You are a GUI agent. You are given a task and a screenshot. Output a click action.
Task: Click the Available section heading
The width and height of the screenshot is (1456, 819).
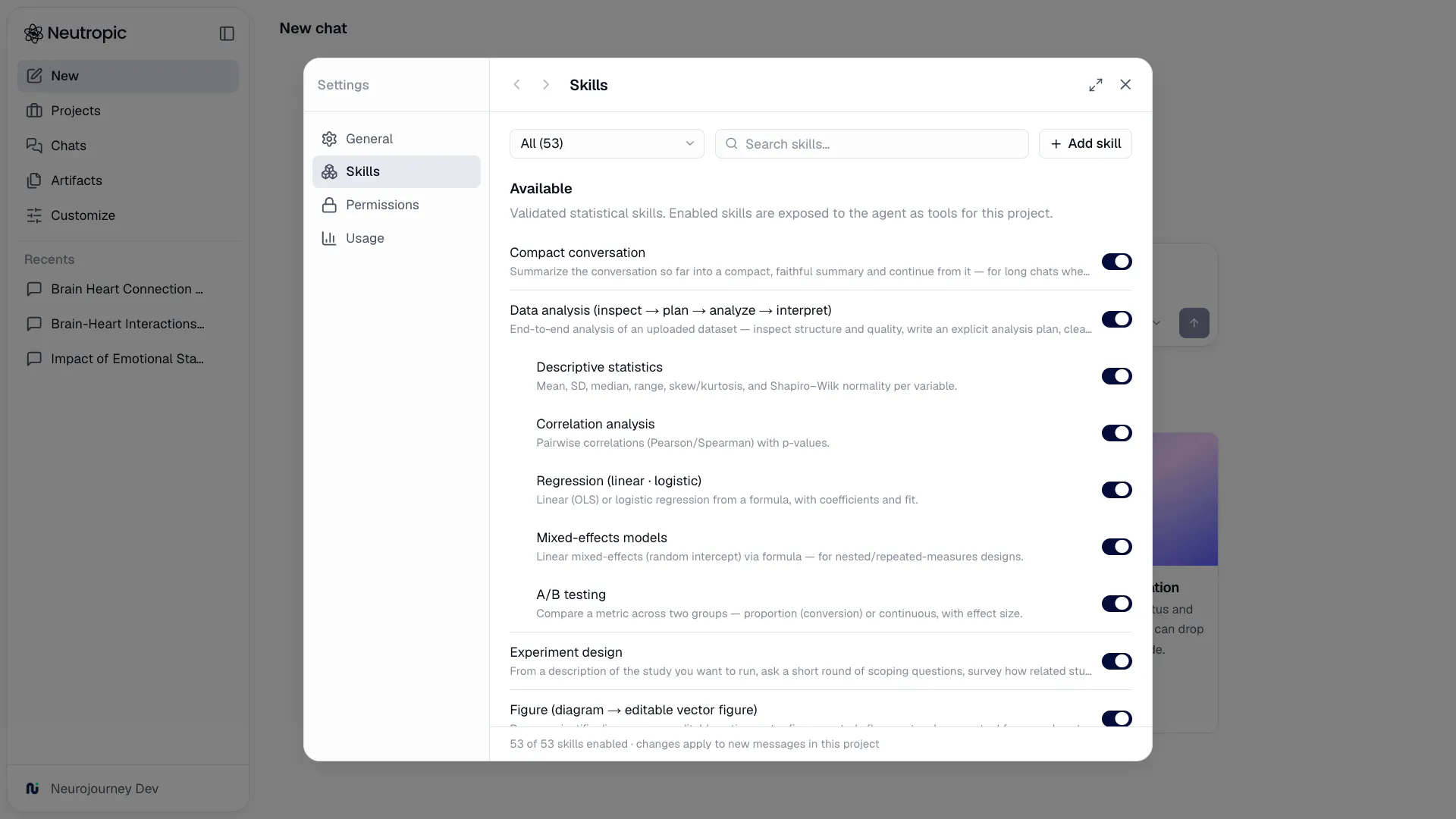coord(541,189)
